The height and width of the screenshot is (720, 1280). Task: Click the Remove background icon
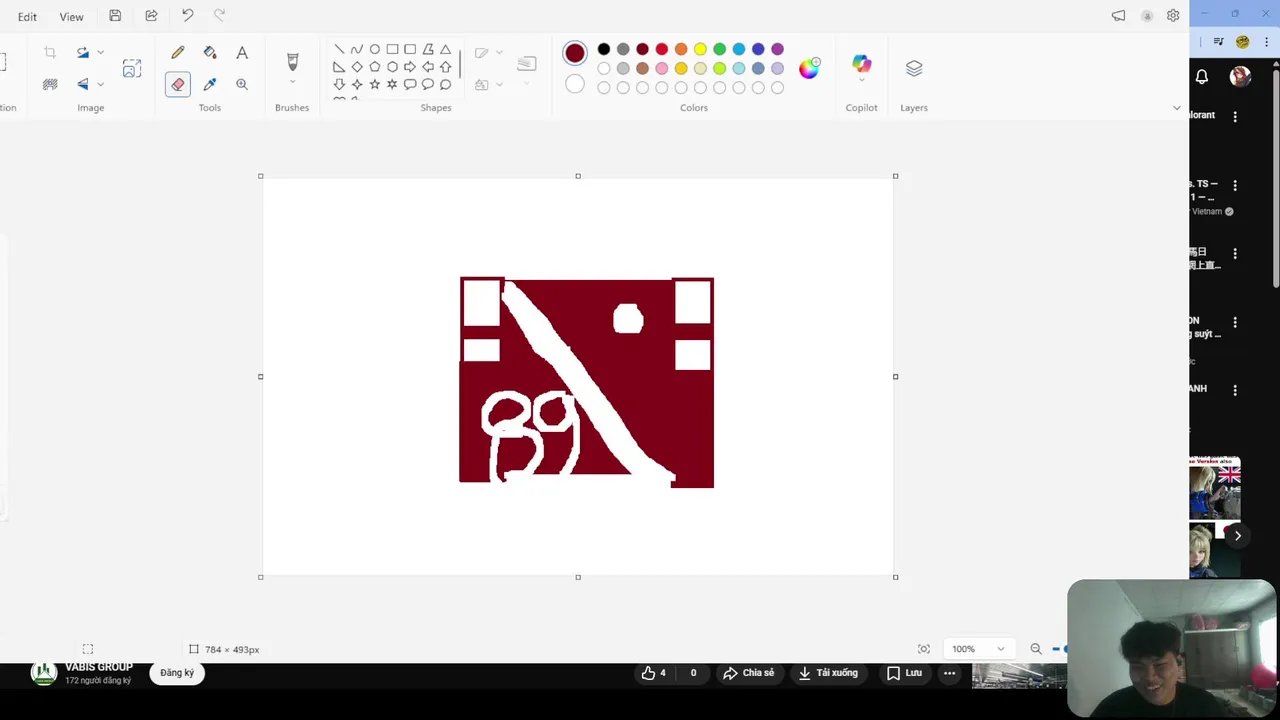click(50, 84)
